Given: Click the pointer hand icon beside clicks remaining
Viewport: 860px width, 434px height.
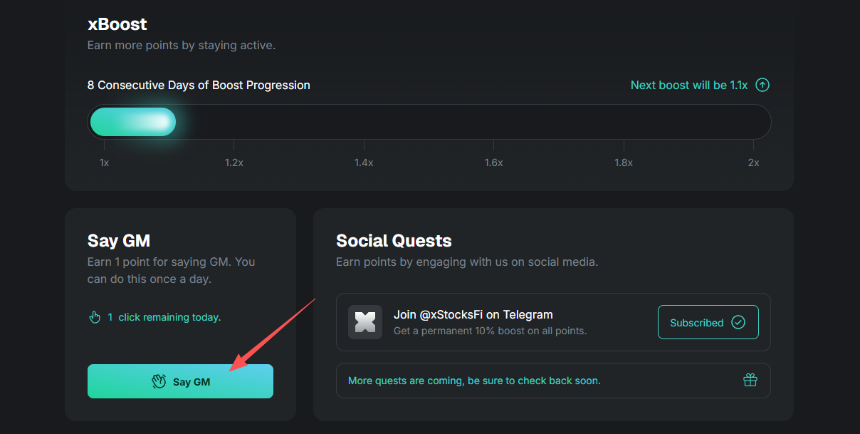Looking at the screenshot, I should (x=95, y=317).
